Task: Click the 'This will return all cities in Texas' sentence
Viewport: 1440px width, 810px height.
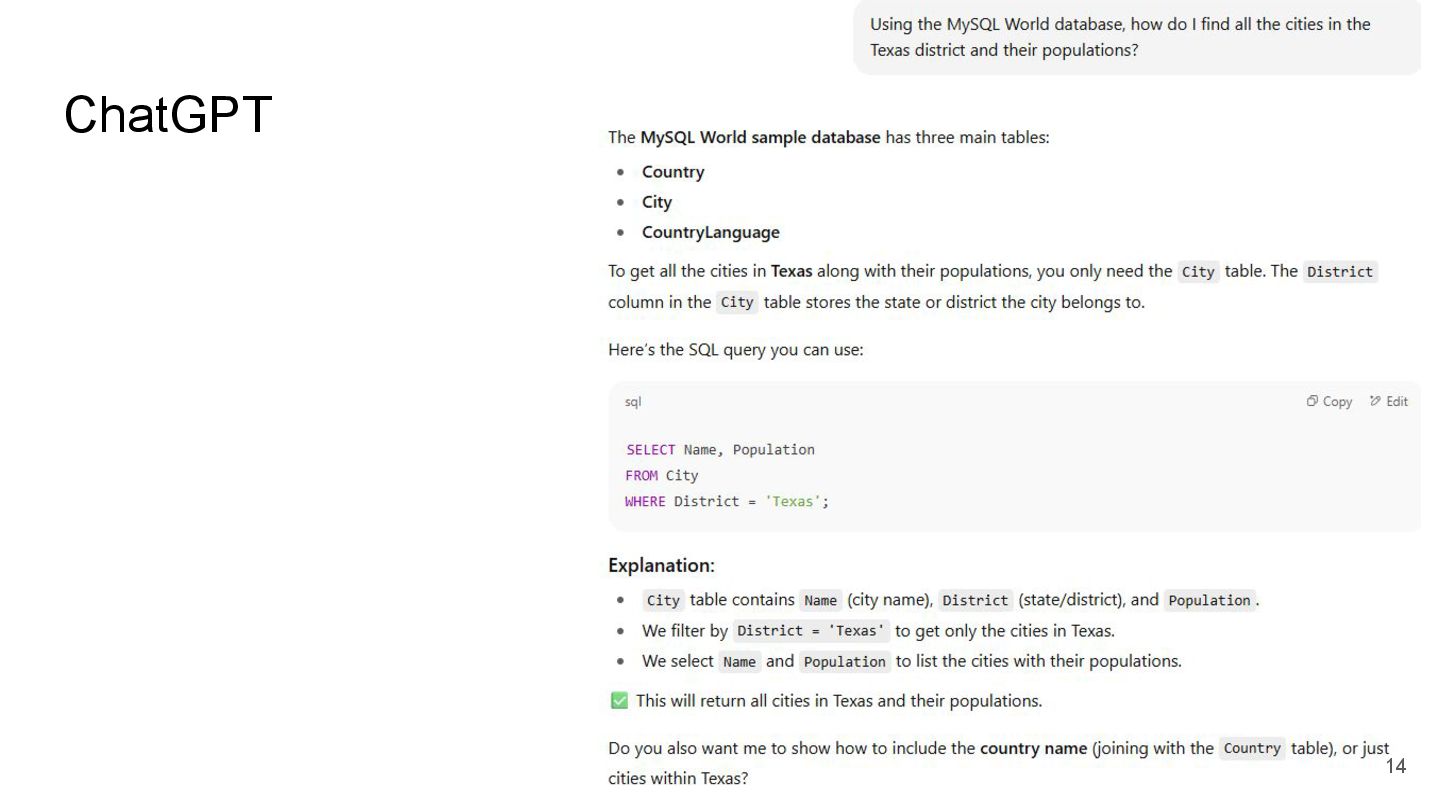Action: (839, 701)
